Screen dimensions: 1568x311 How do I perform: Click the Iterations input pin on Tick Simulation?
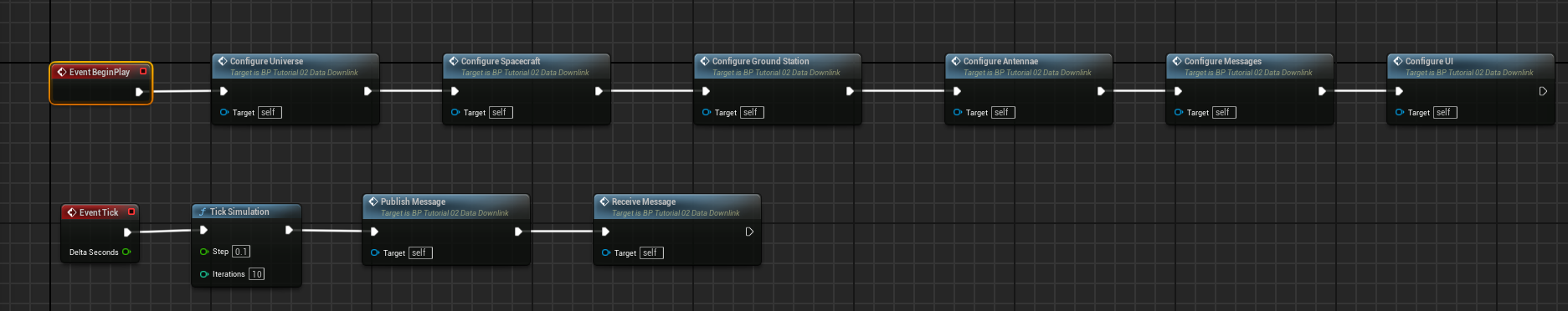(204, 274)
